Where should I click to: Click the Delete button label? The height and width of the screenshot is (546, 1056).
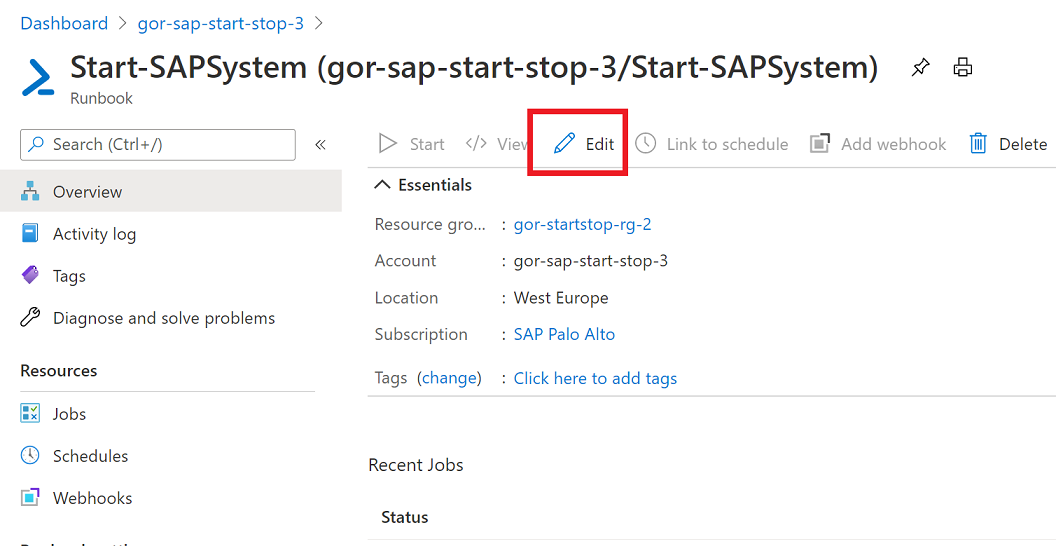(x=1023, y=144)
